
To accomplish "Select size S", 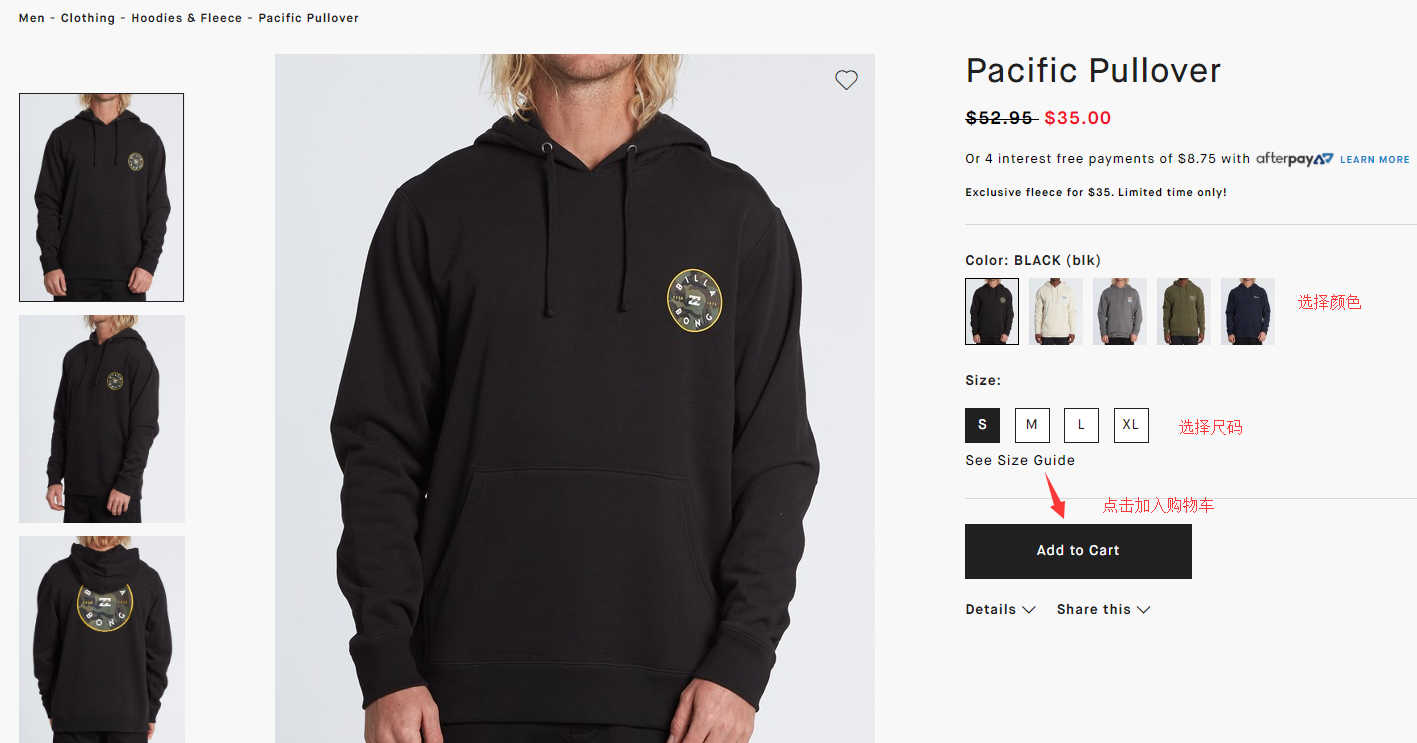I will (982, 425).
